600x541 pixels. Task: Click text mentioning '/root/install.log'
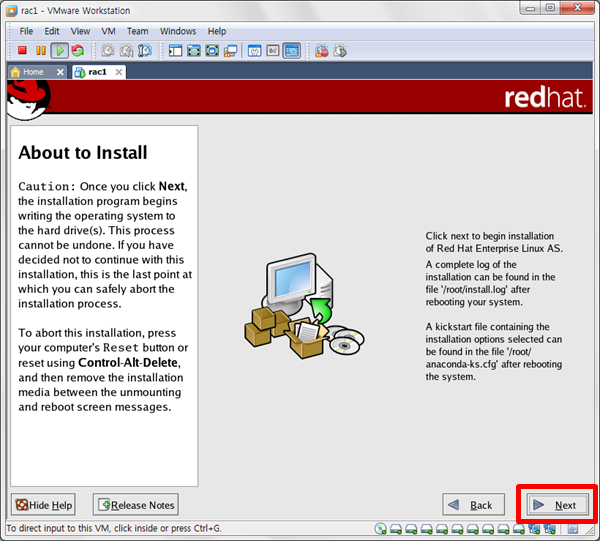click(x=474, y=289)
